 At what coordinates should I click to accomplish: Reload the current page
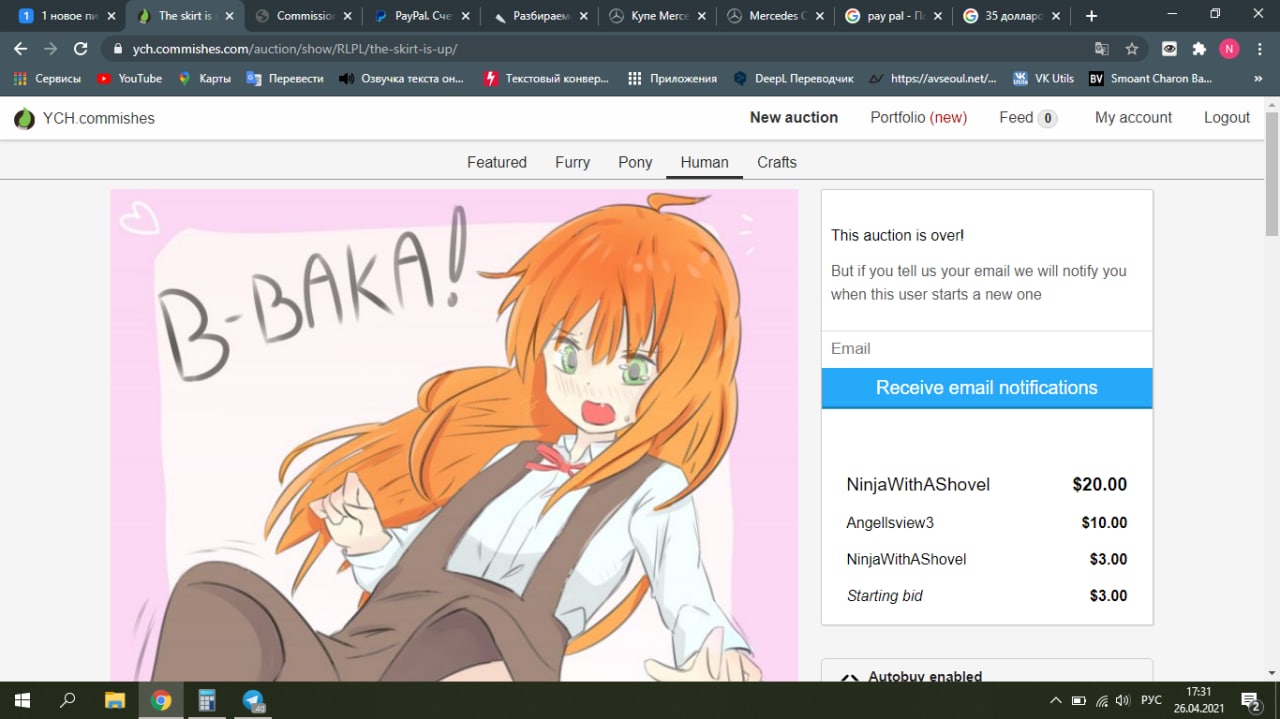click(81, 48)
